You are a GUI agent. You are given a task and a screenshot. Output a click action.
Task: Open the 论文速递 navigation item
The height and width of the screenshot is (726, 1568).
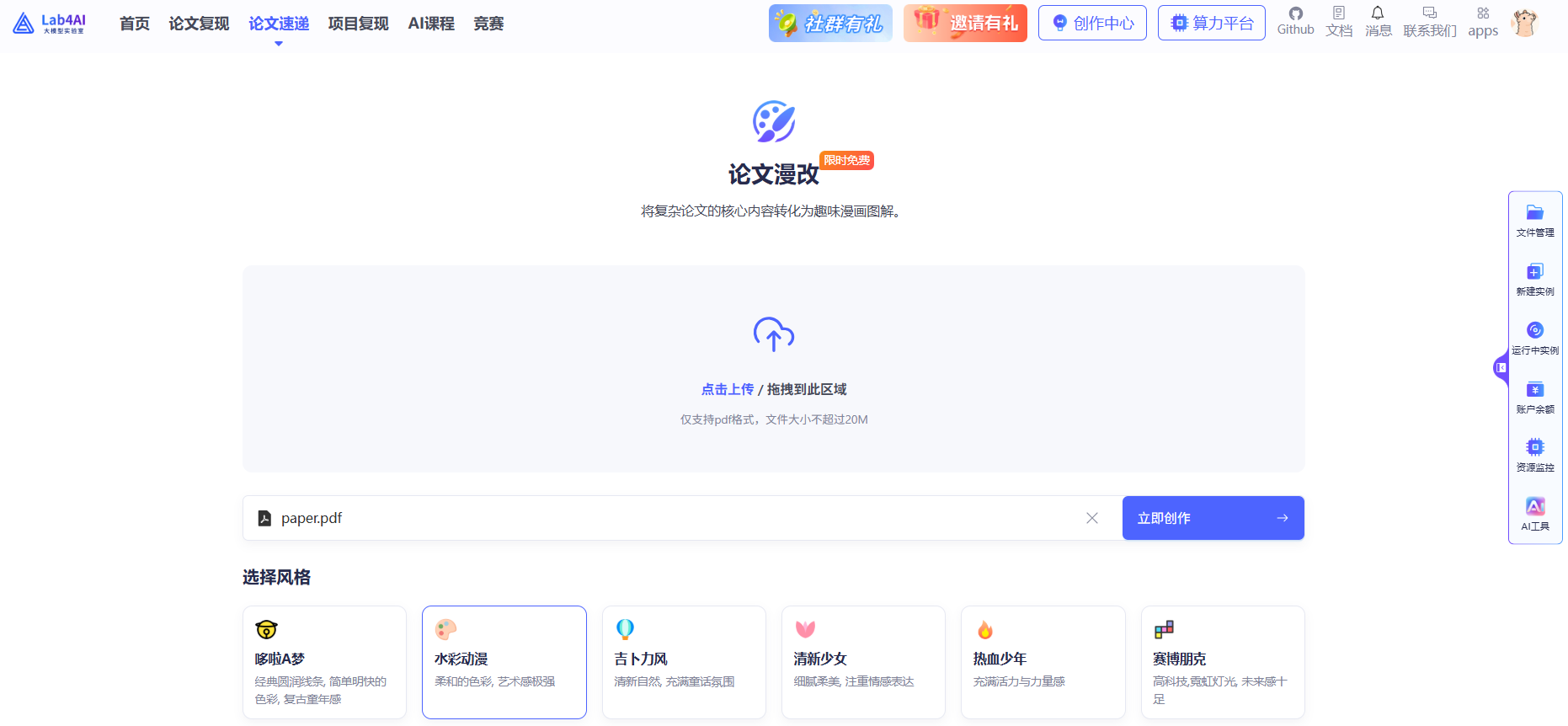pos(279,24)
